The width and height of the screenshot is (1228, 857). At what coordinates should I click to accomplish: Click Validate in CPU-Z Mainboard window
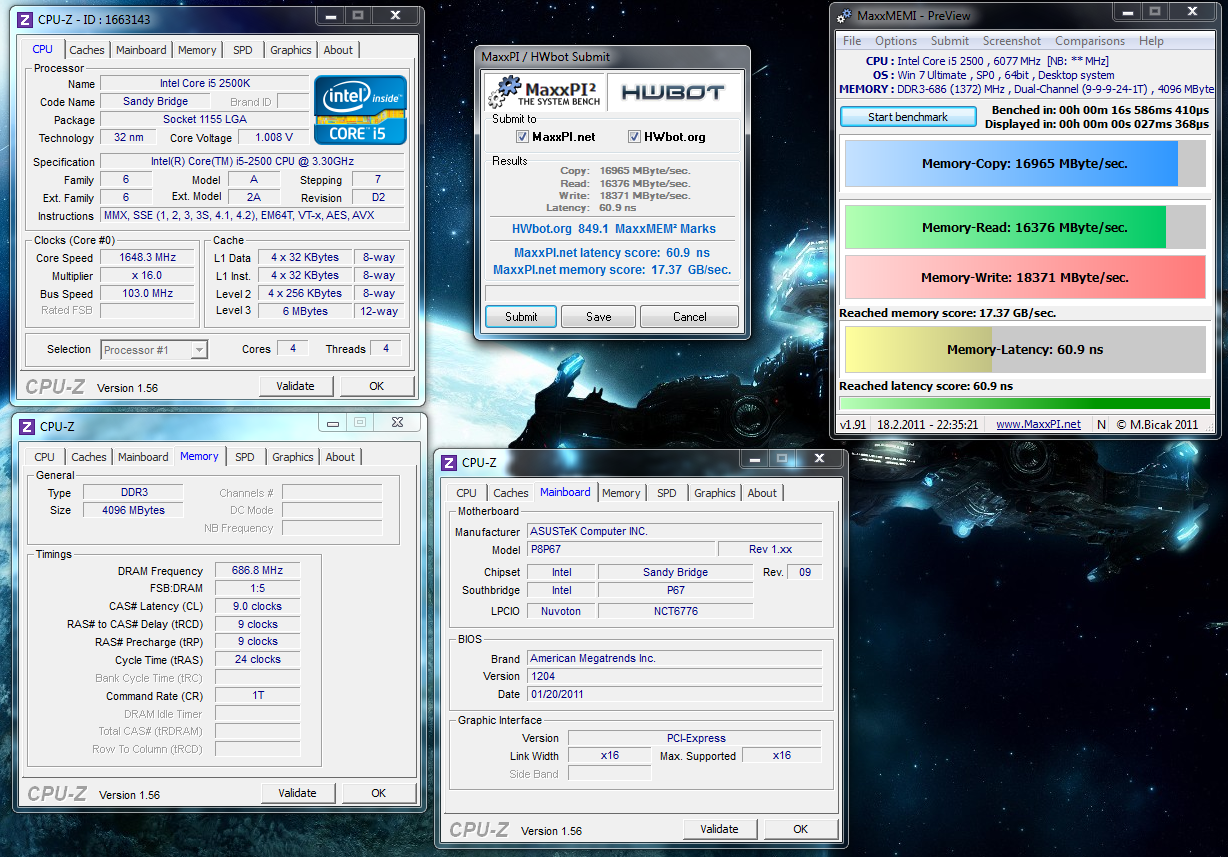point(719,829)
